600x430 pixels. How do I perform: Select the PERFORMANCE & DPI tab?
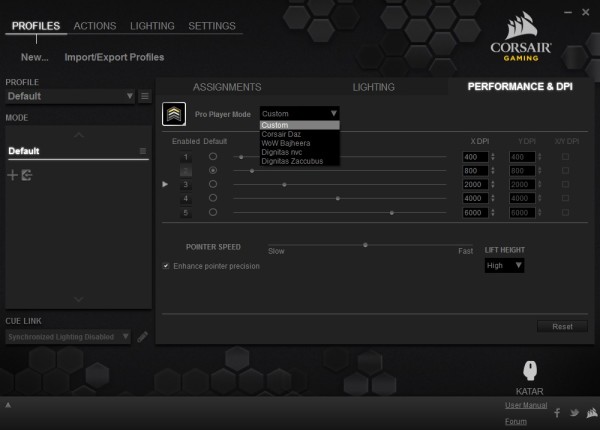click(x=520, y=86)
